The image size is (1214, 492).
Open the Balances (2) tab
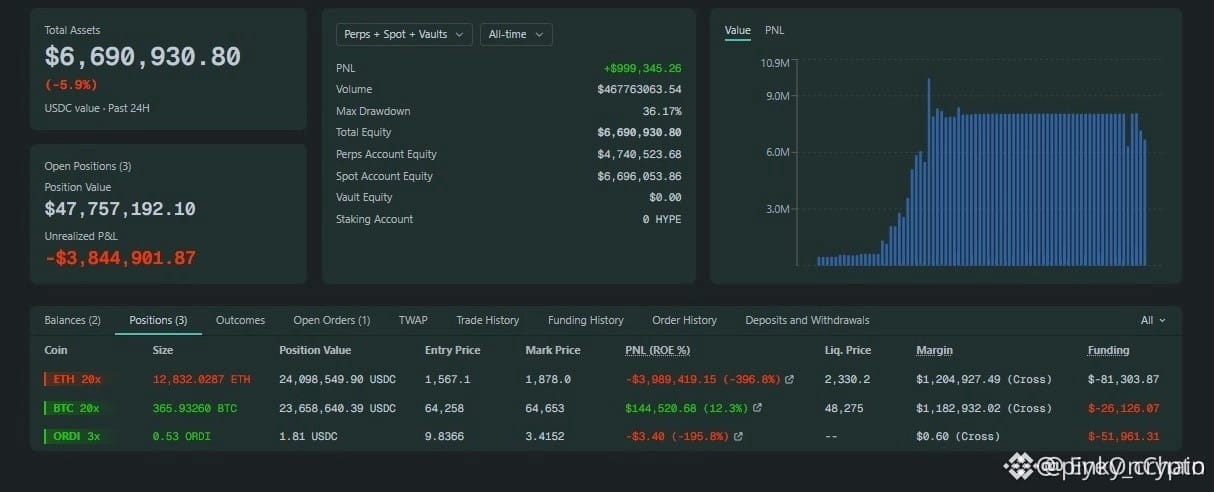[72, 321]
